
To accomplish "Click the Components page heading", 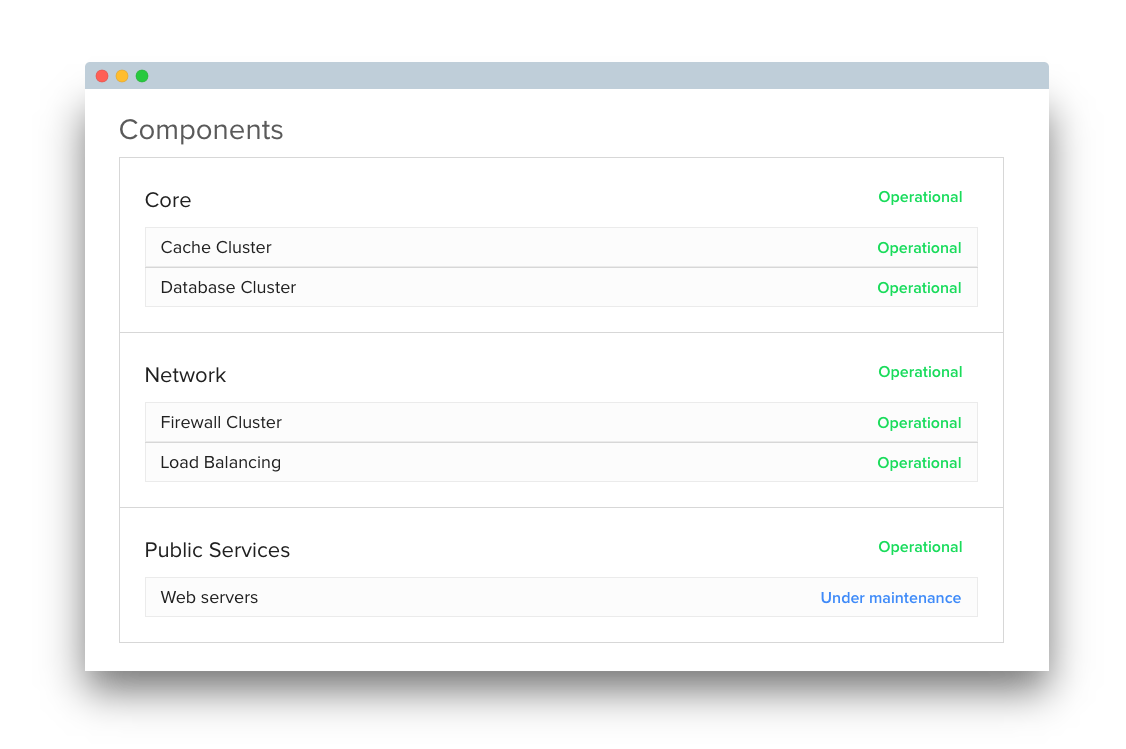I will [201, 130].
